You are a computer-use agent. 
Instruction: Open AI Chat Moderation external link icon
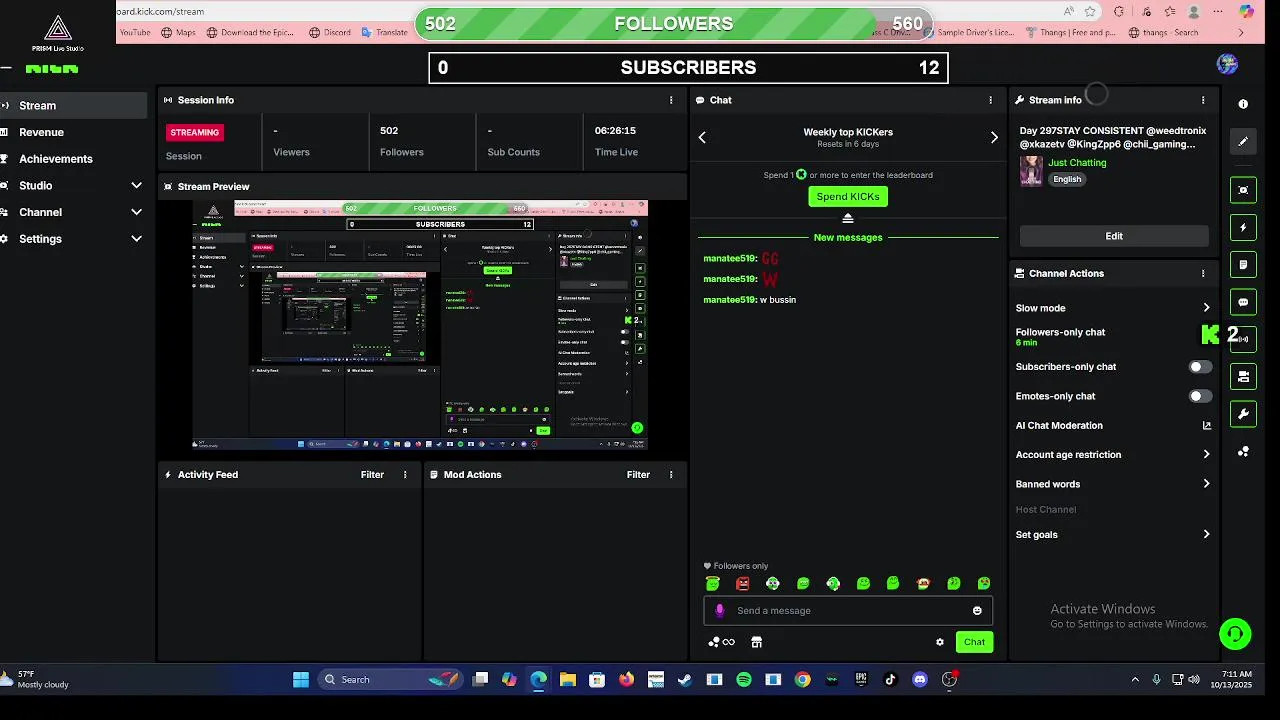pyautogui.click(x=1206, y=425)
